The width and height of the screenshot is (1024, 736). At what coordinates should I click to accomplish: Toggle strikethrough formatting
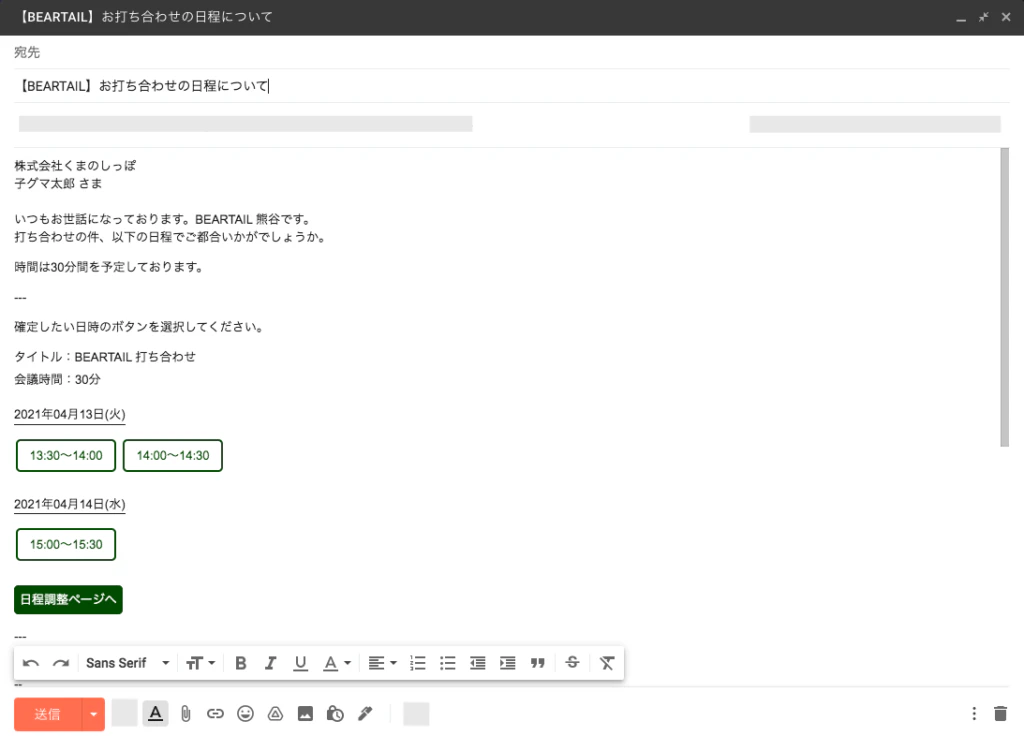pos(572,663)
